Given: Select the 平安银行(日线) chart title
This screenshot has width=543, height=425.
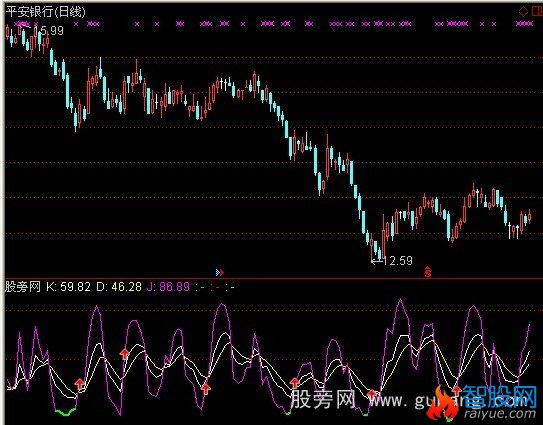Looking at the screenshot, I should click(x=46, y=12).
